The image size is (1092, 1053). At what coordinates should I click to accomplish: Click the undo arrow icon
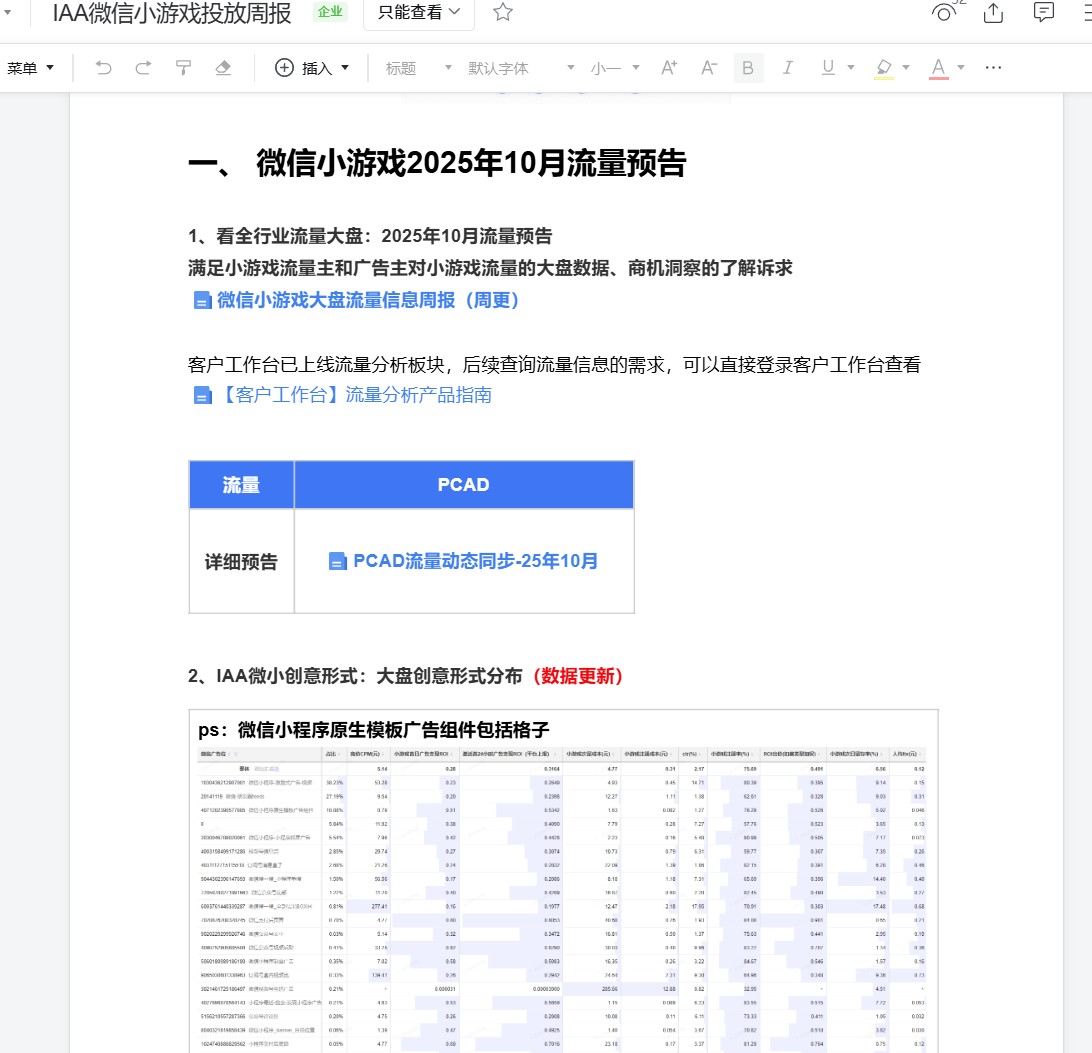[x=104, y=68]
